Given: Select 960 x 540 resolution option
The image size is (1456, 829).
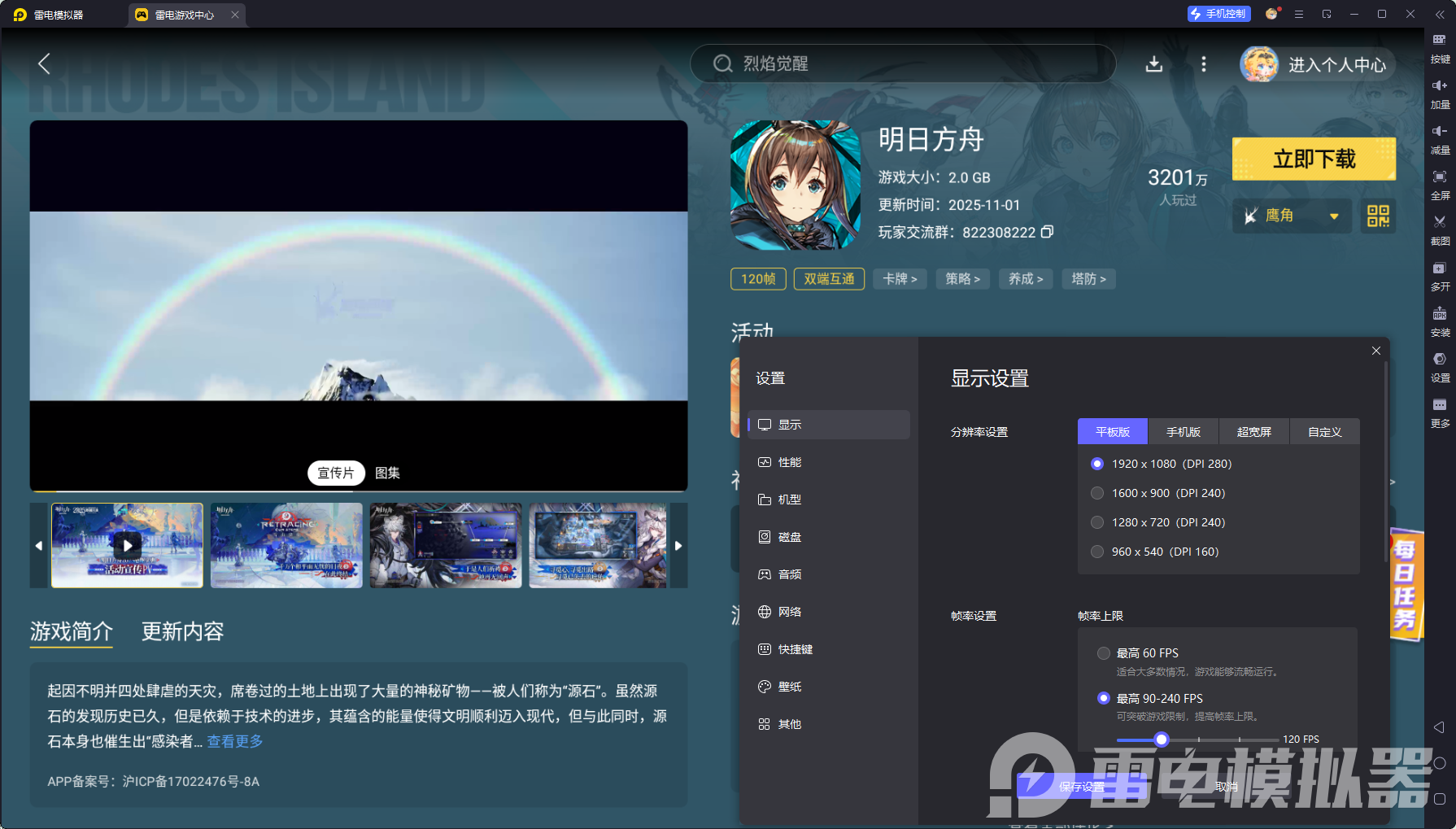Looking at the screenshot, I should [x=1155, y=552].
